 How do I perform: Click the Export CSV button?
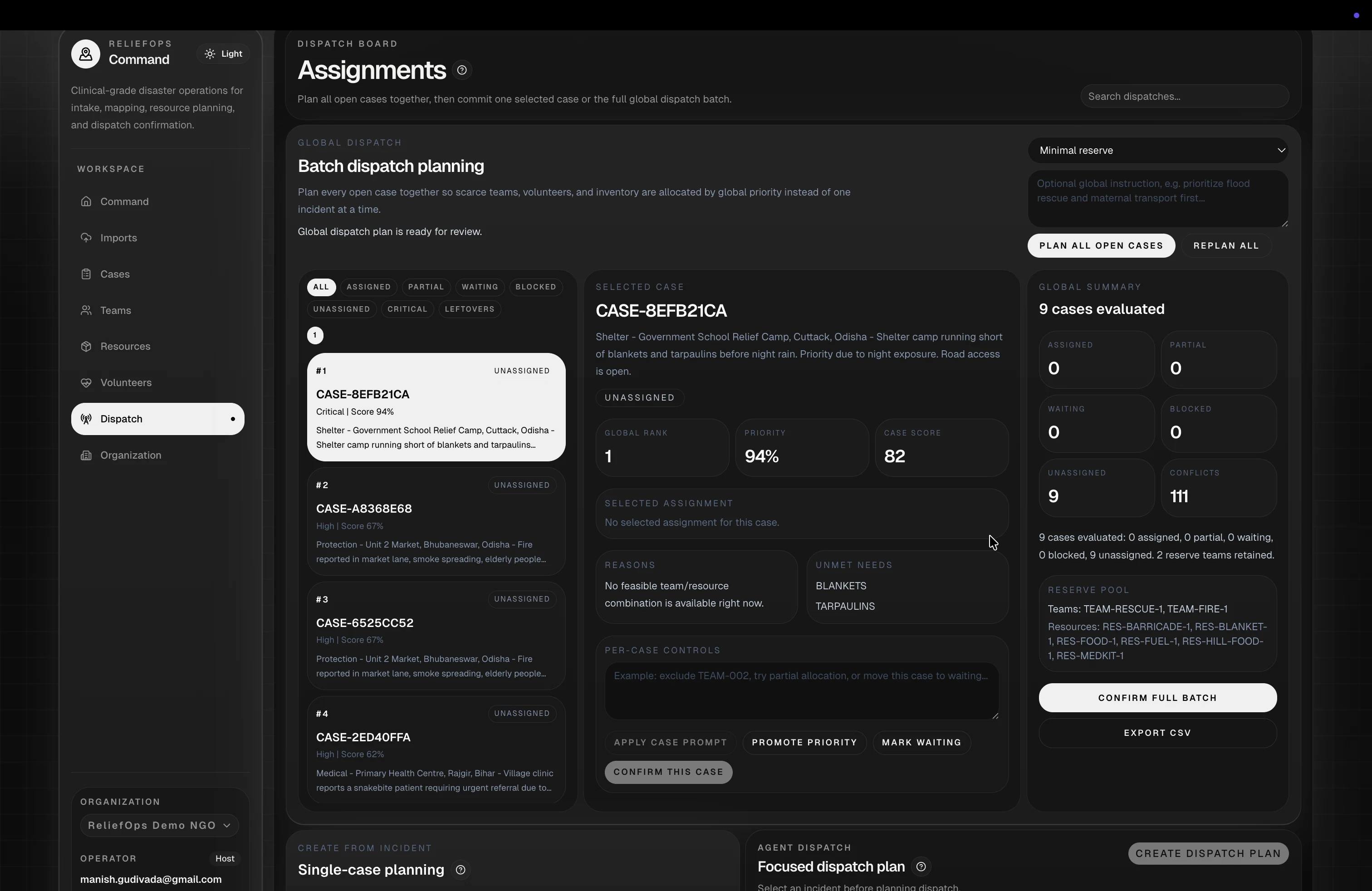pos(1157,733)
